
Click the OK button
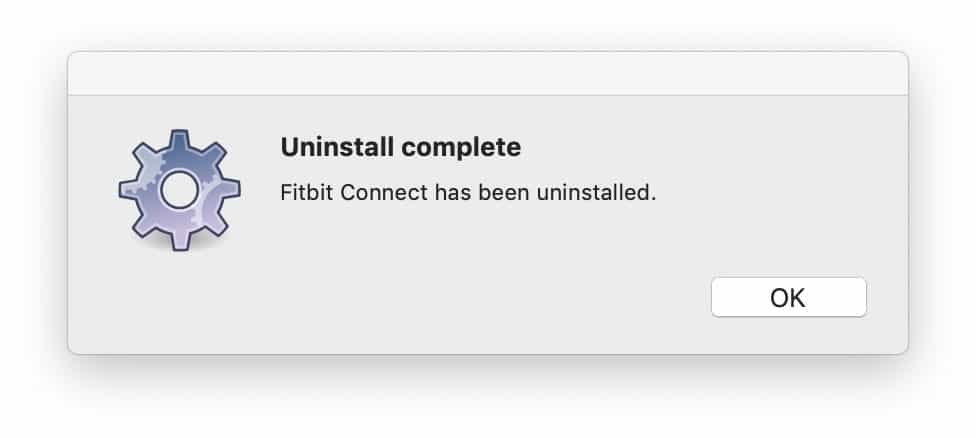tap(788, 297)
